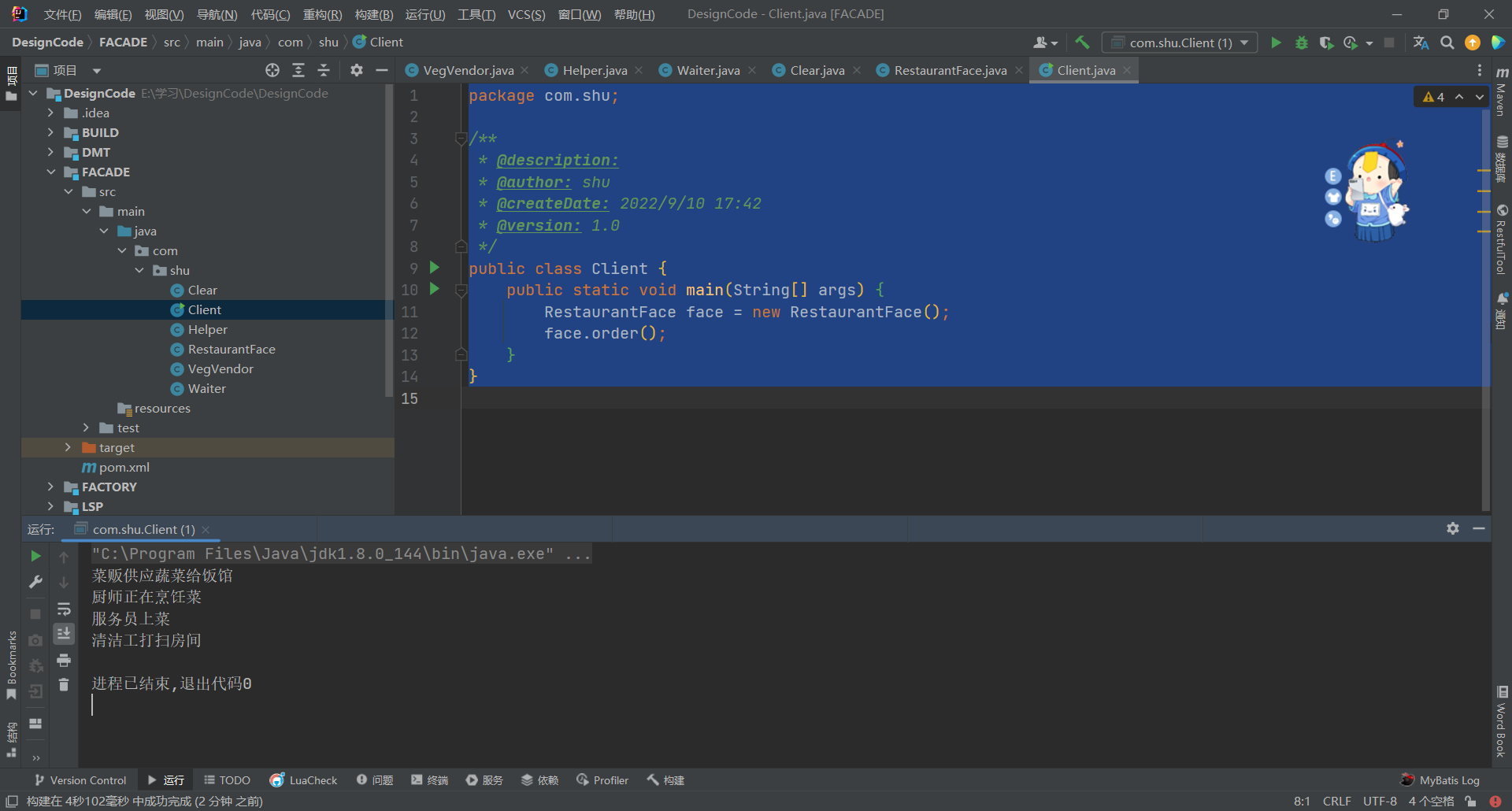Toggle scroll to end in console
This screenshot has height=811, width=1512.
[x=64, y=633]
